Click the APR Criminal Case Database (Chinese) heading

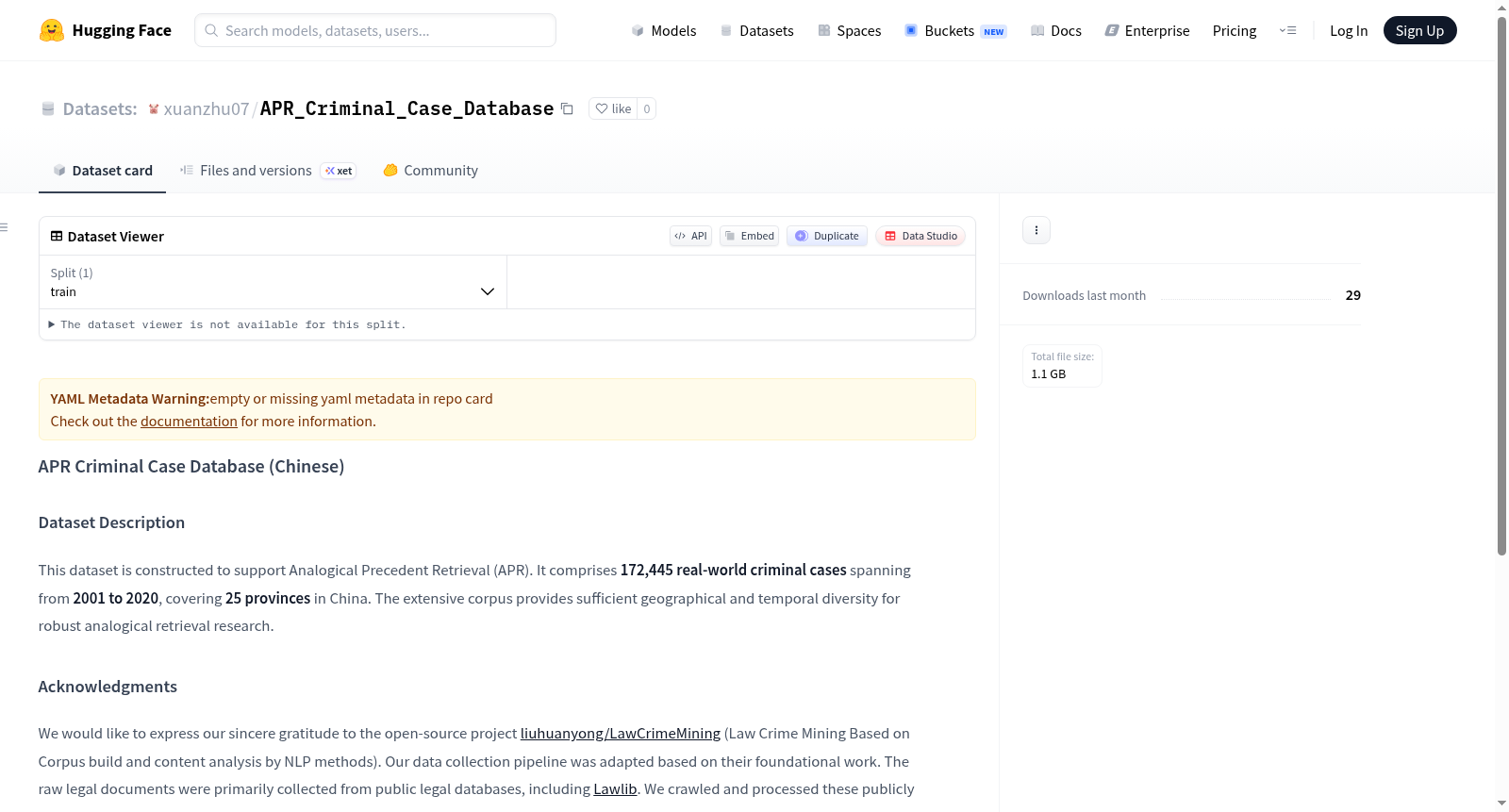pos(191,467)
